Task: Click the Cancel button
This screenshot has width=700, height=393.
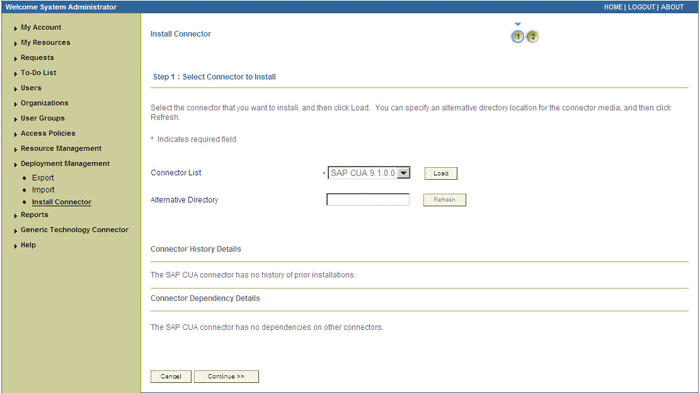Action: (x=171, y=376)
